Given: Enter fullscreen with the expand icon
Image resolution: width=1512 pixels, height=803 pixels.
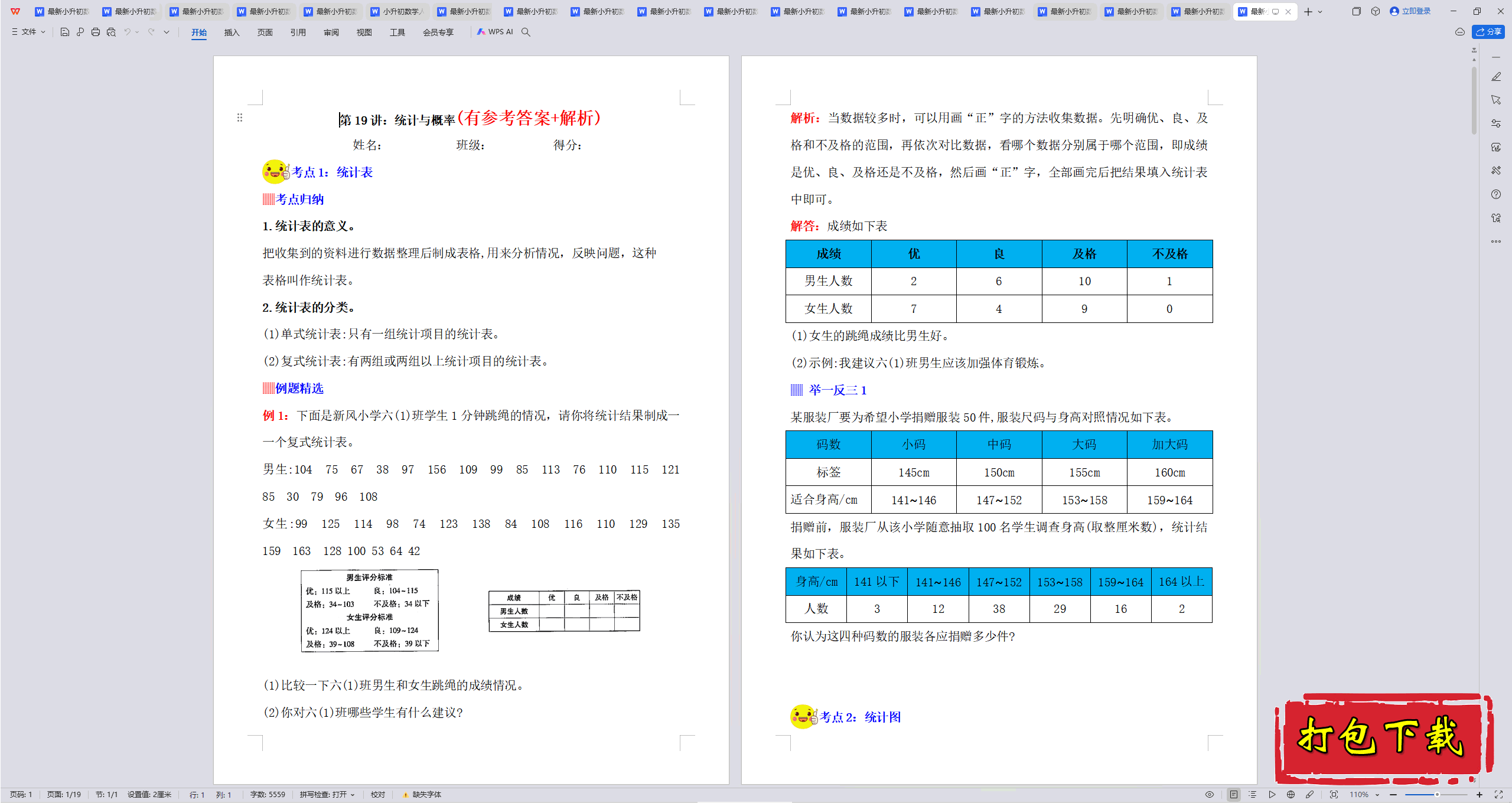Looking at the screenshot, I should point(1498,795).
